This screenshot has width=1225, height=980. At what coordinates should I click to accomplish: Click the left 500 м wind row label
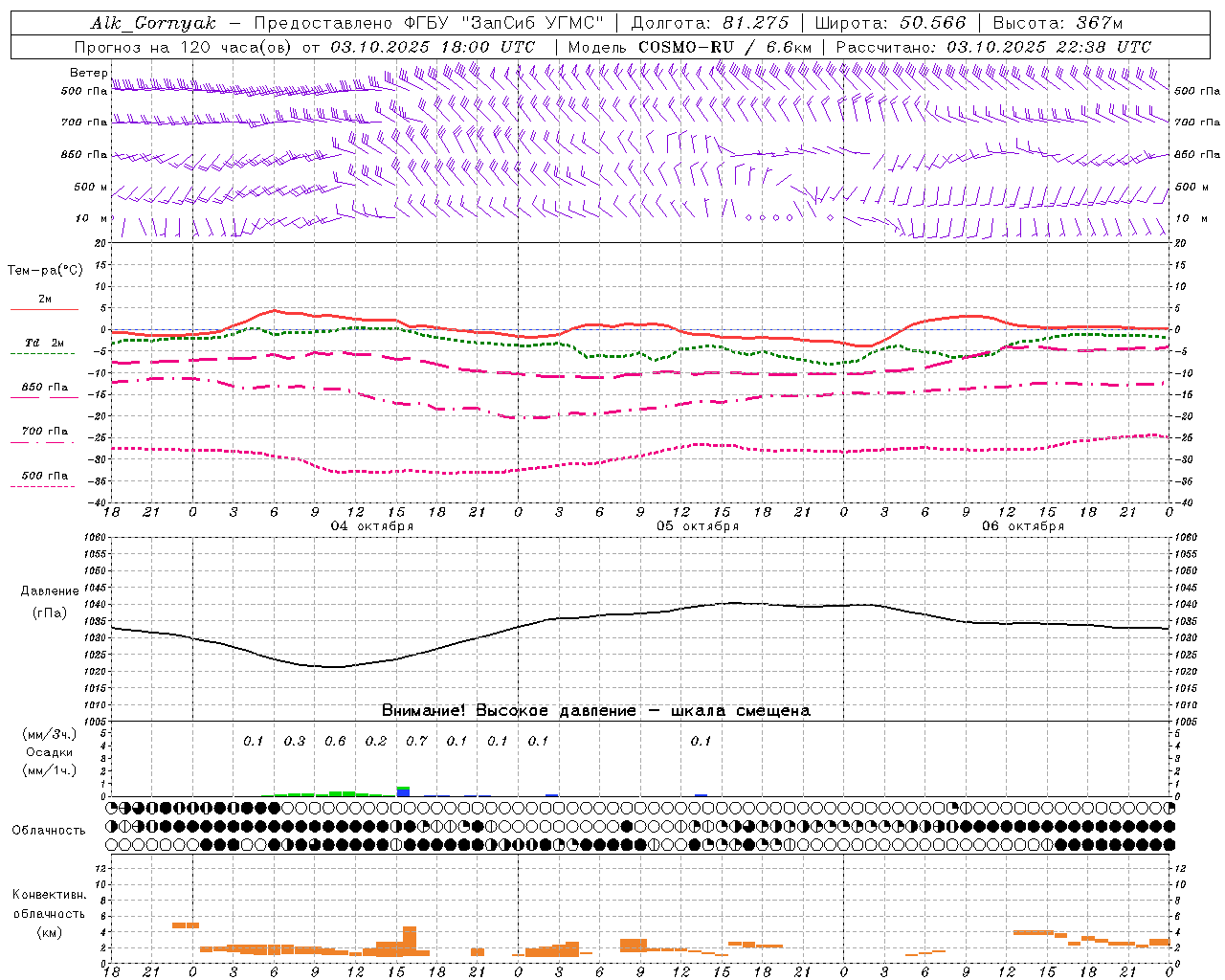(x=91, y=187)
